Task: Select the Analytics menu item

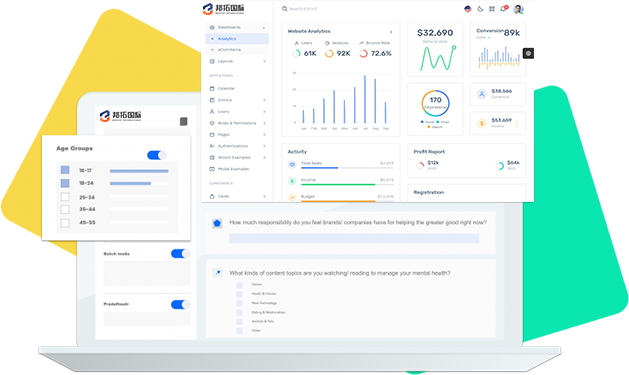Action: 237,39
